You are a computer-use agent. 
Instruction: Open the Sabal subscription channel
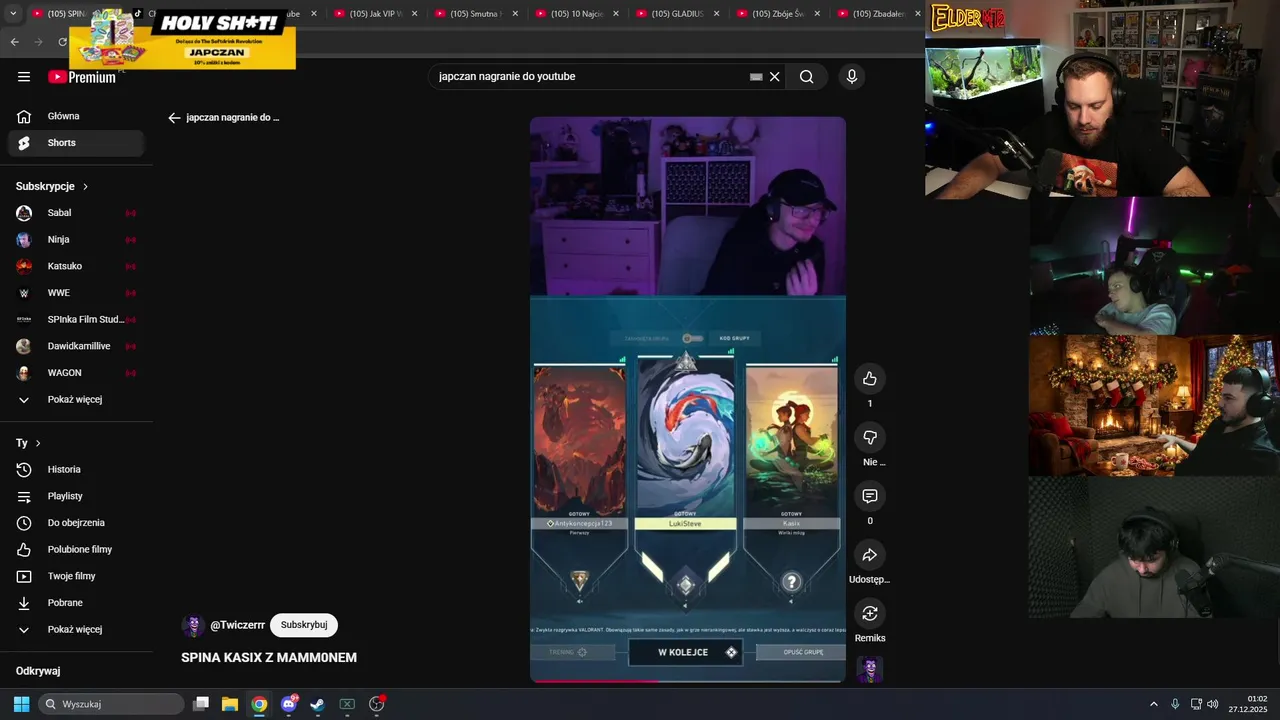click(76, 213)
